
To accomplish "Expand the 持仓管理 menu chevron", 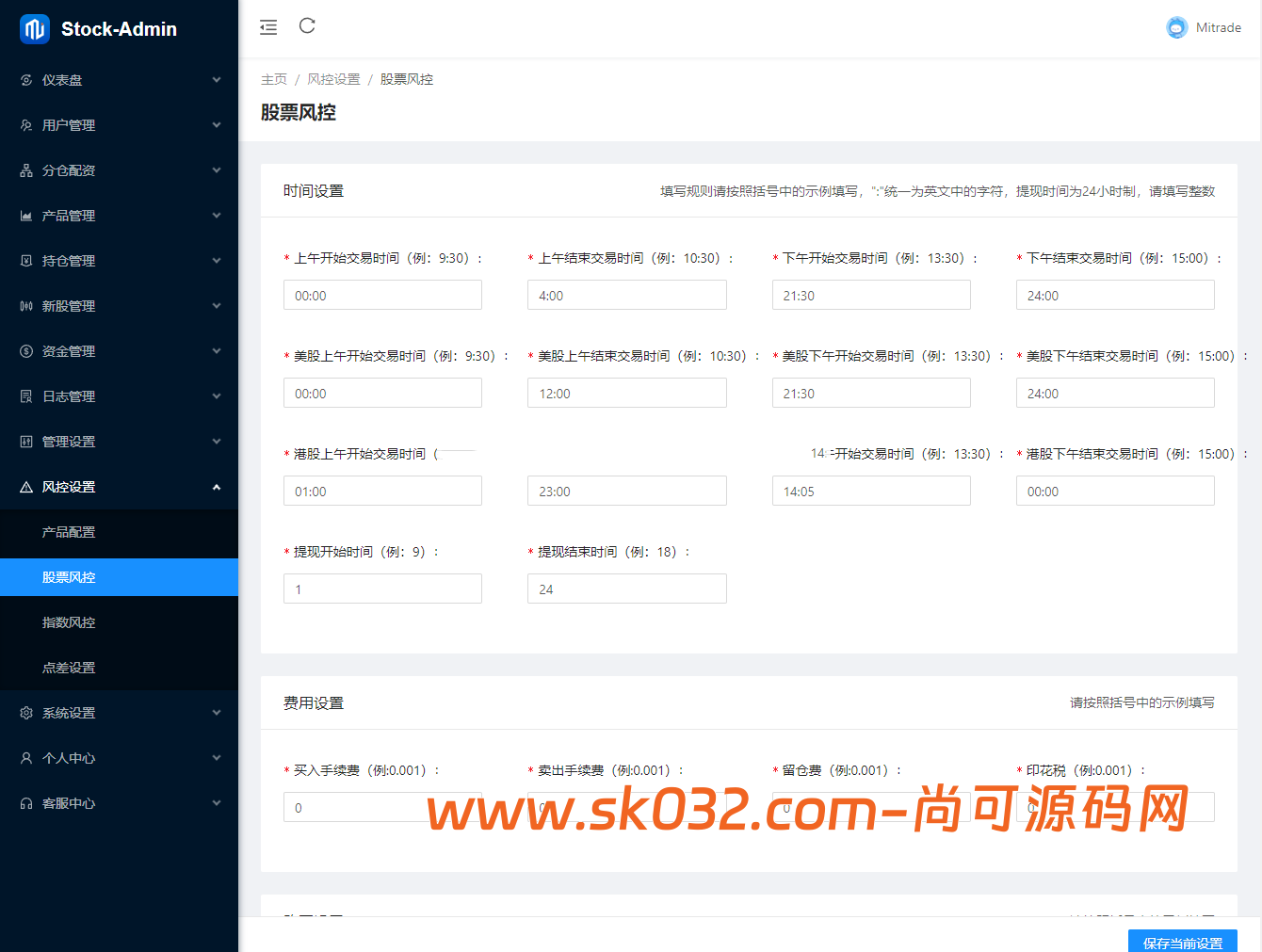I will coord(217,260).
